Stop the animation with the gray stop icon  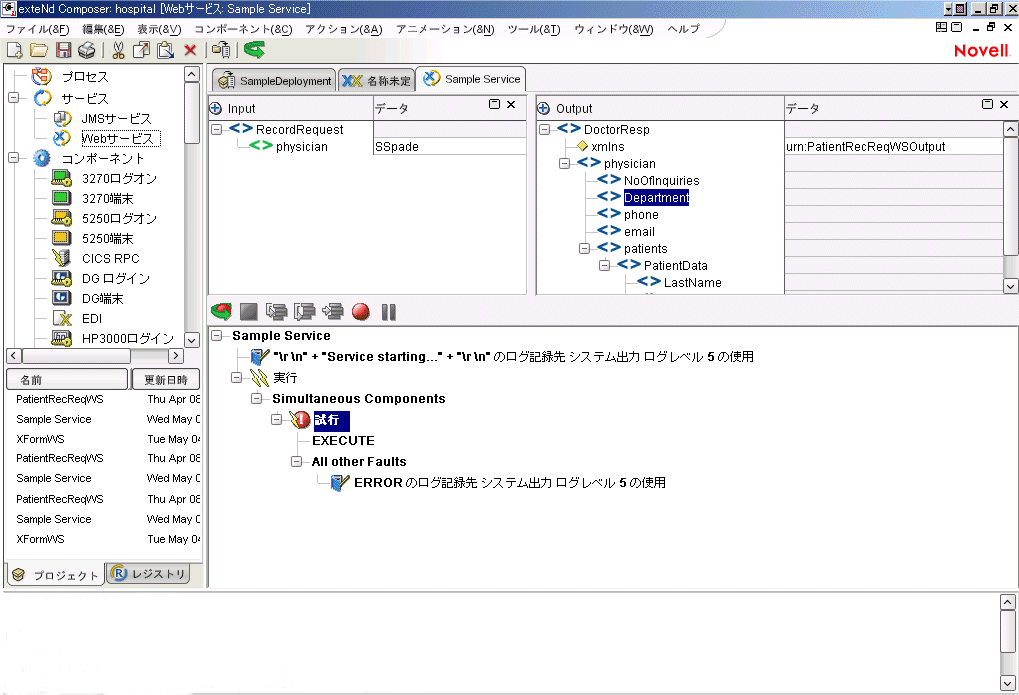click(247, 312)
